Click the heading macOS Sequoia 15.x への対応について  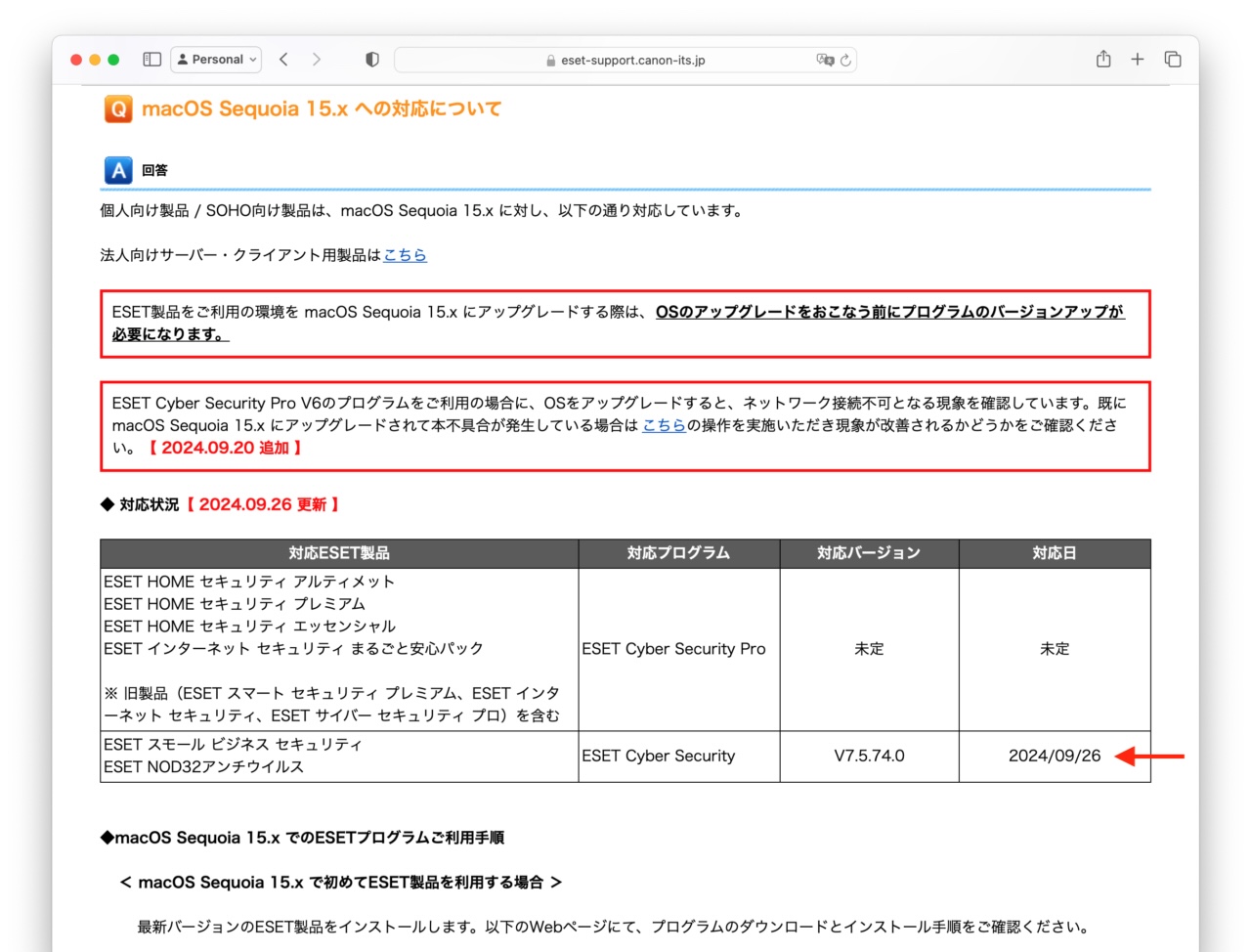[322, 108]
